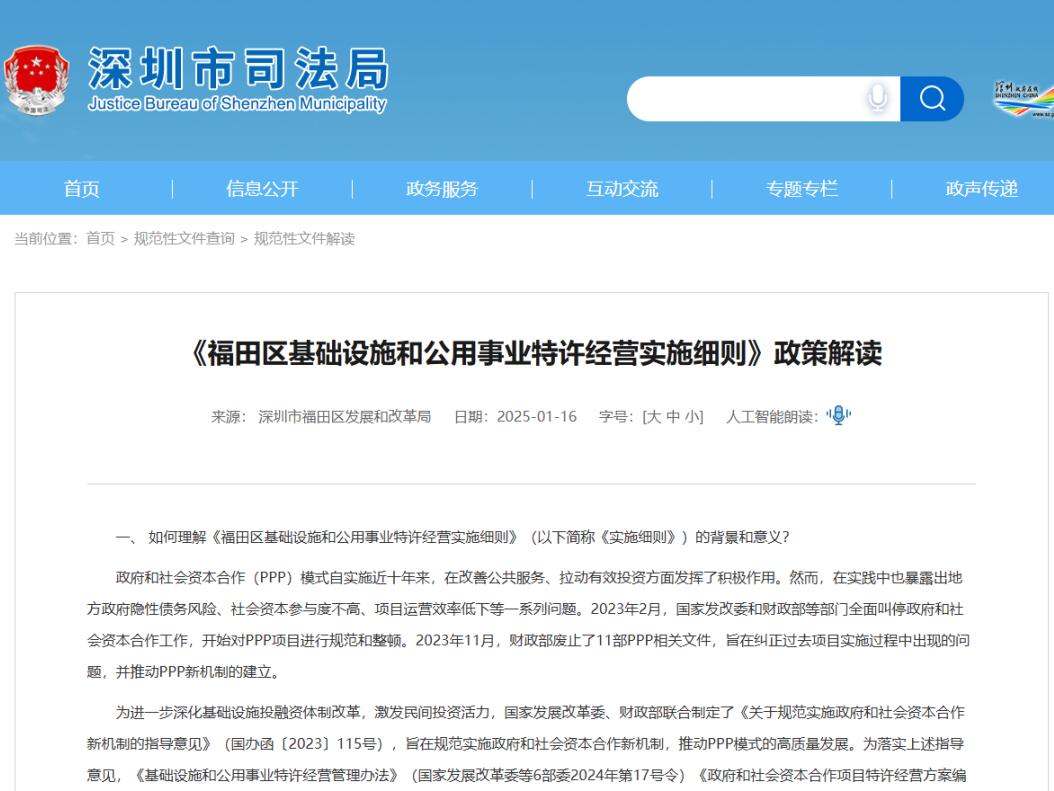Click the magnifying glass search button
The image size is (1054, 791).
pos(931,98)
